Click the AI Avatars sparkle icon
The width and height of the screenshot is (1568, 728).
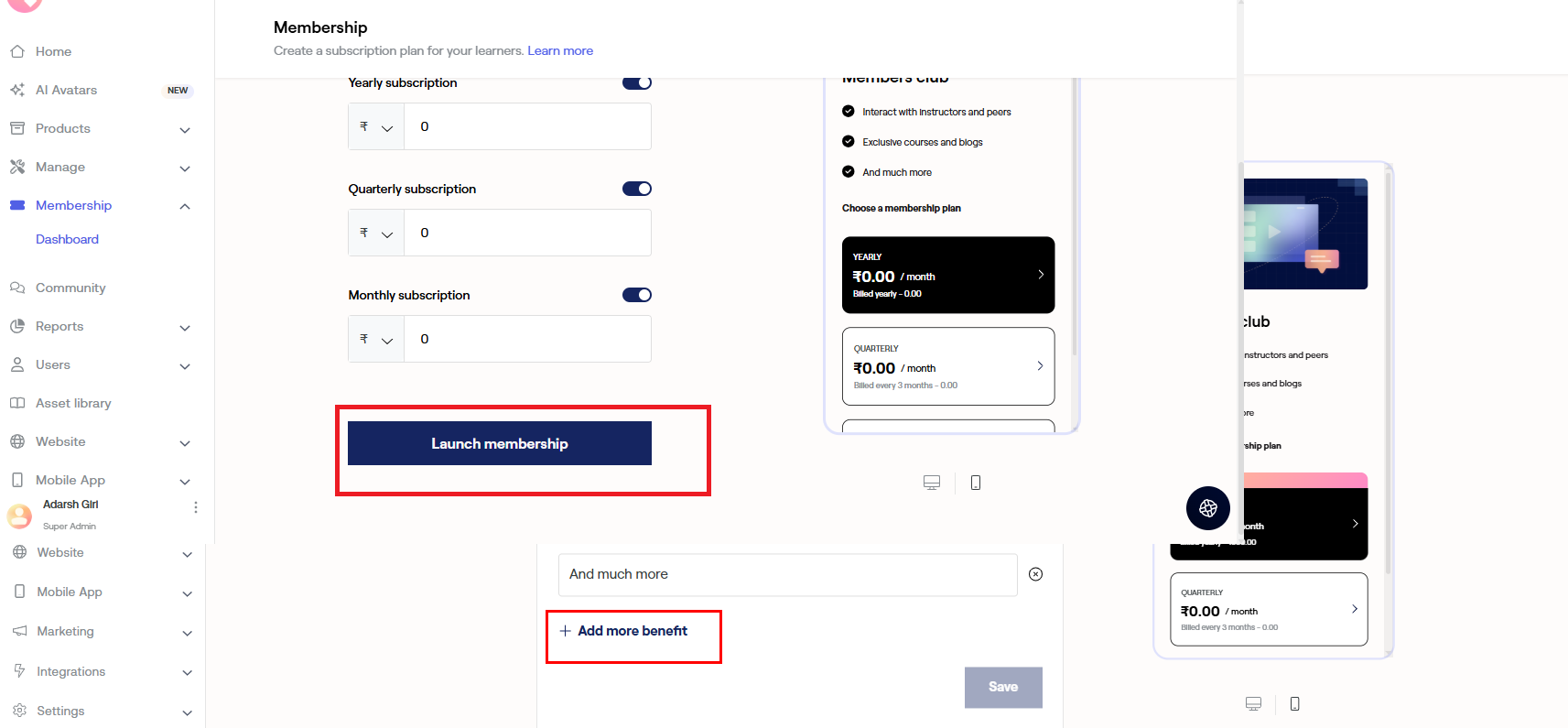17,90
